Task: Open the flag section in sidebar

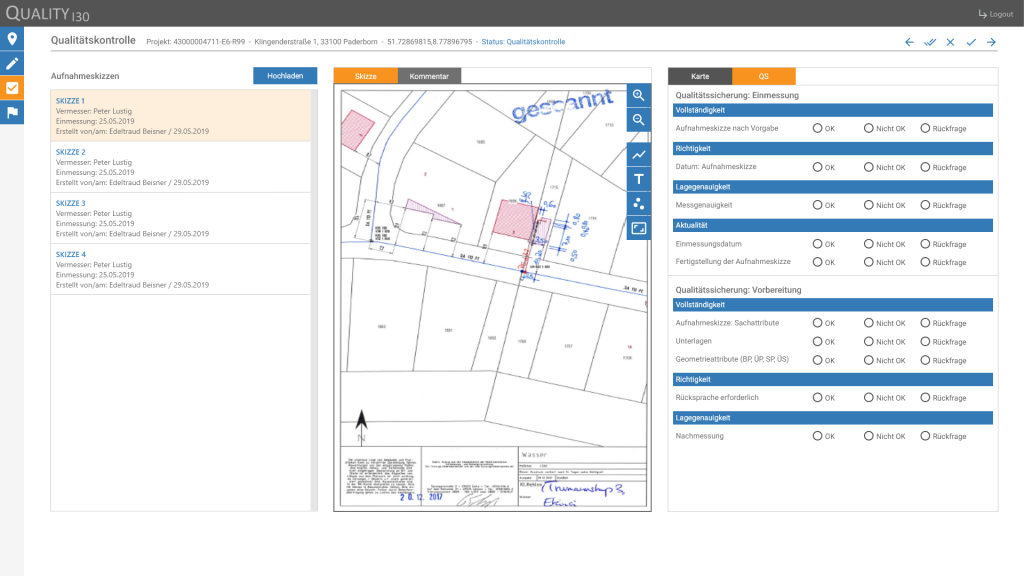Action: pos(12,112)
